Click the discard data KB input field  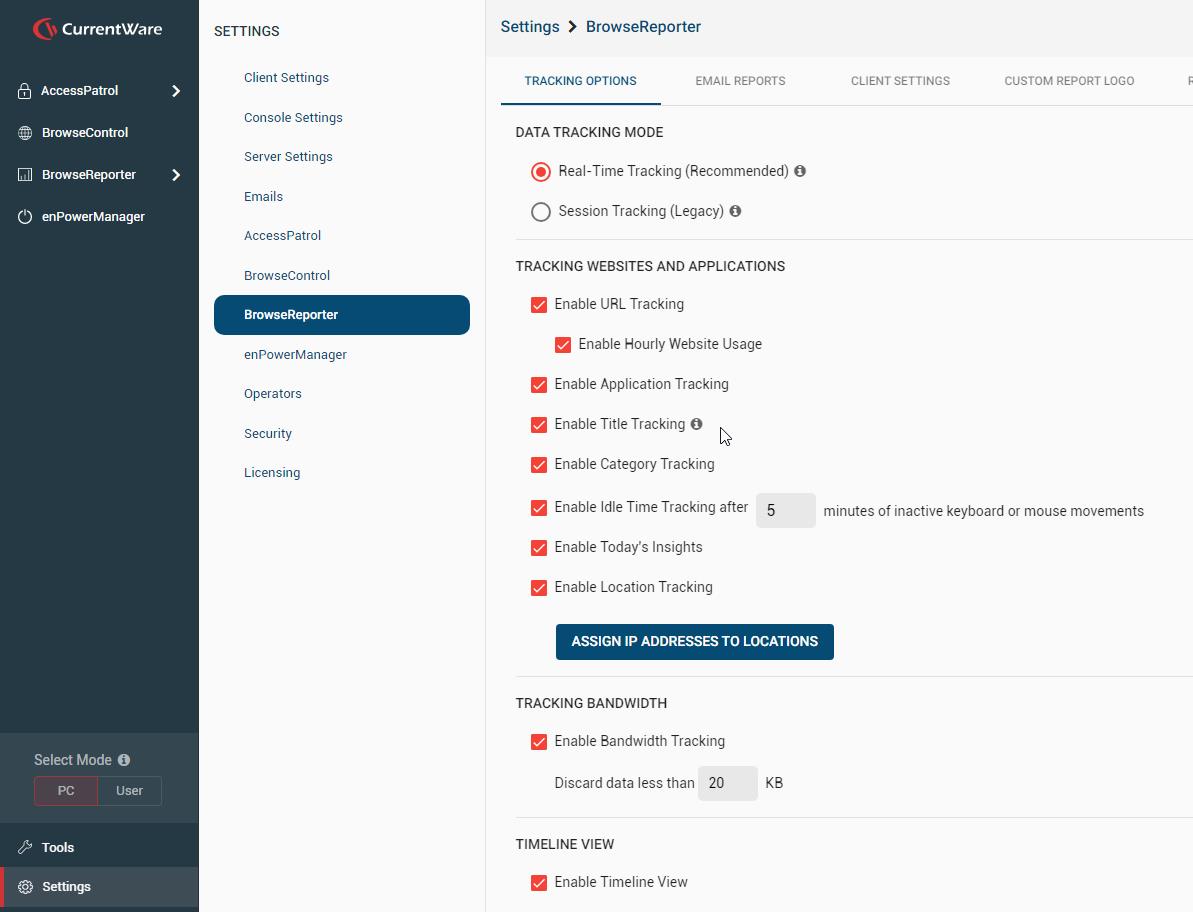[x=727, y=783]
